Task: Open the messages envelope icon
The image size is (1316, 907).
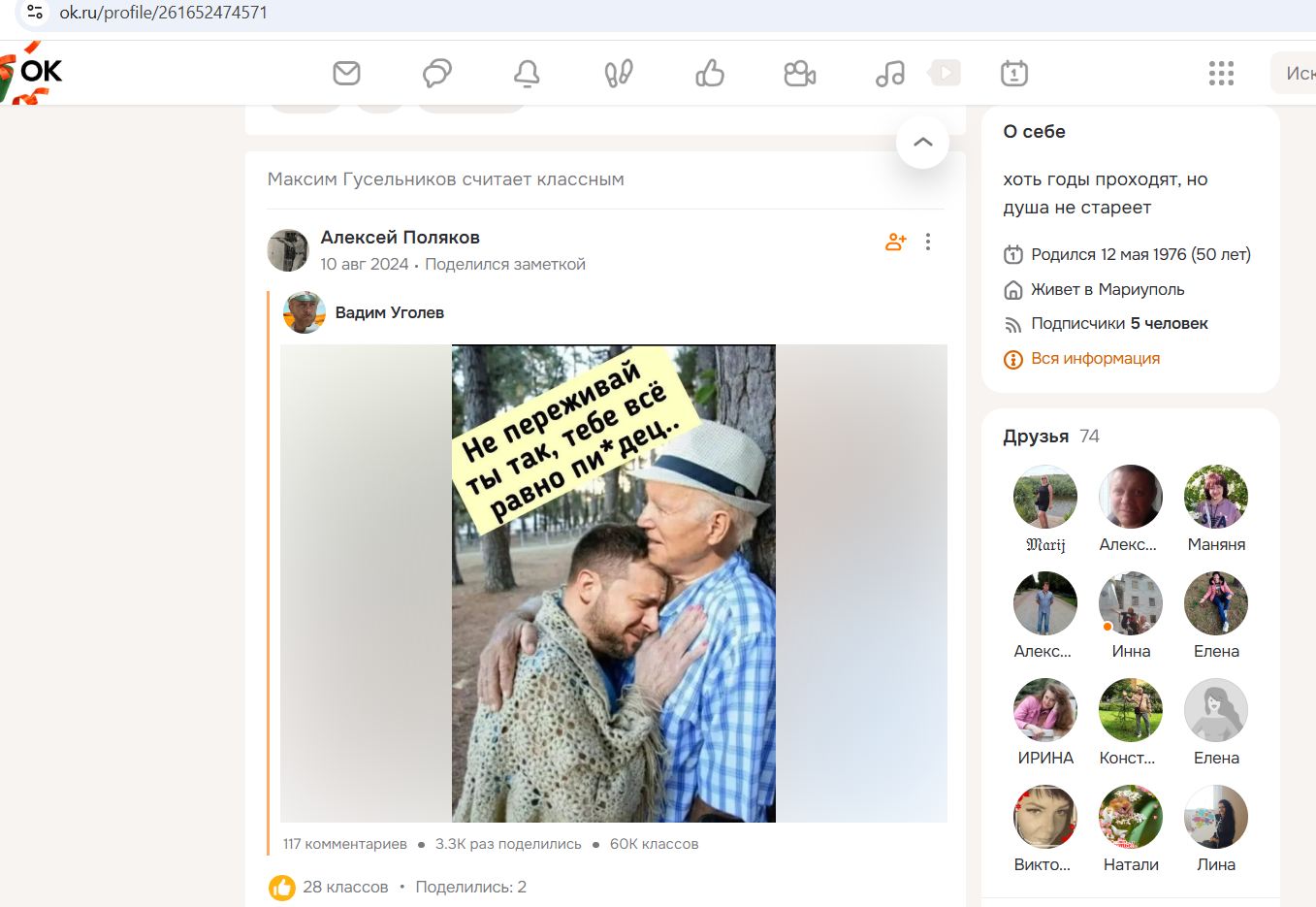Action: click(x=346, y=73)
